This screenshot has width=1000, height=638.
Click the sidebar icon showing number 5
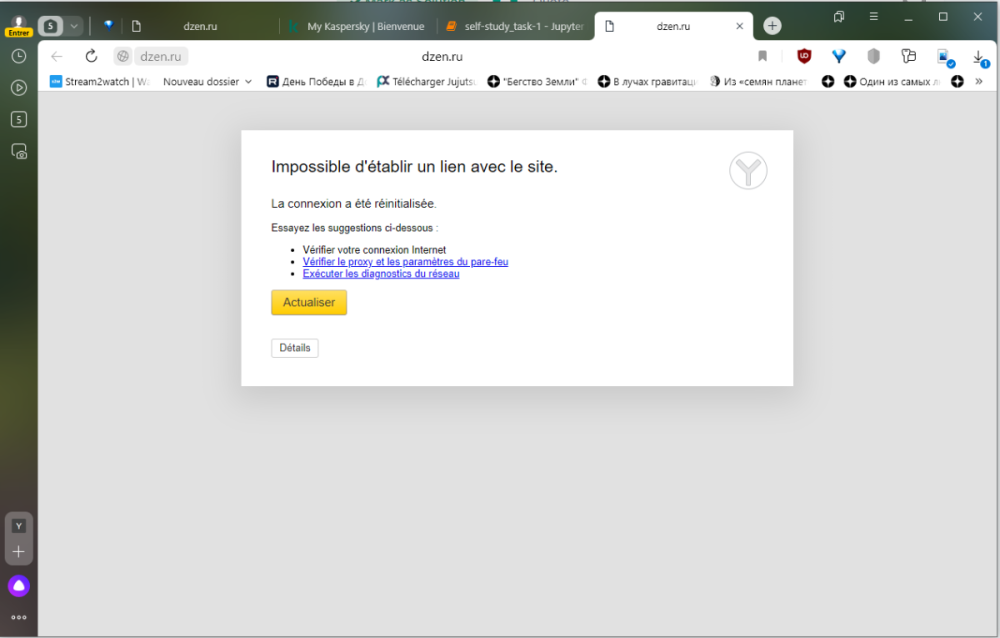click(18, 119)
